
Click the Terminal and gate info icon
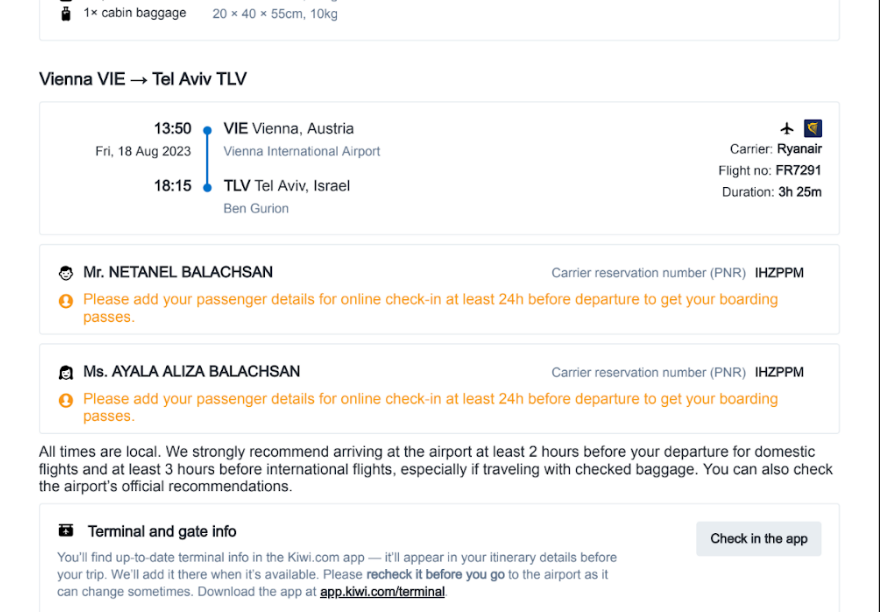click(66, 531)
